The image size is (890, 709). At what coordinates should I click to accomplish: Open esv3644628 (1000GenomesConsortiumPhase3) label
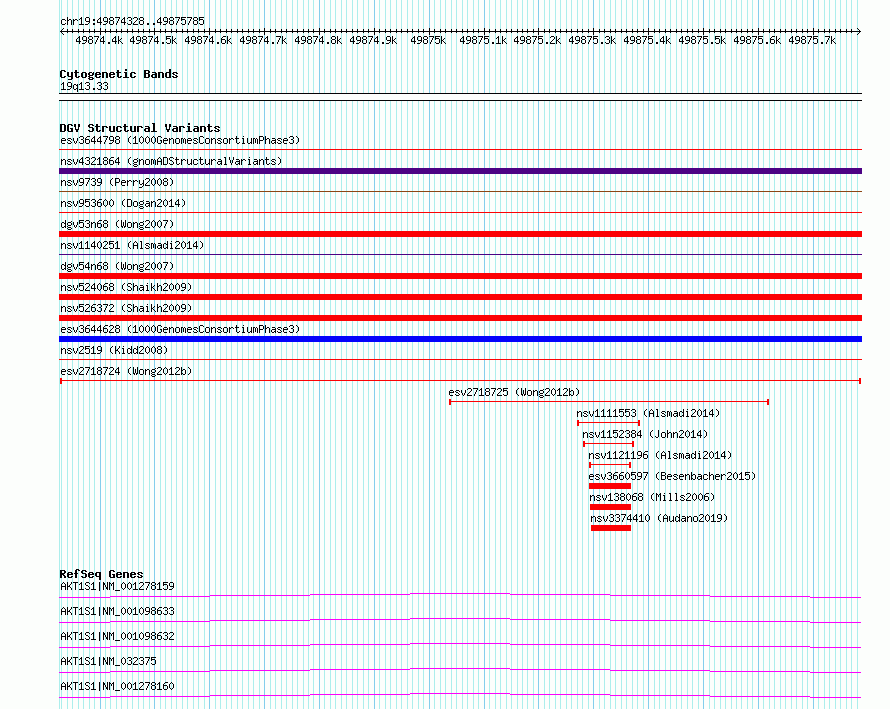[x=180, y=329]
